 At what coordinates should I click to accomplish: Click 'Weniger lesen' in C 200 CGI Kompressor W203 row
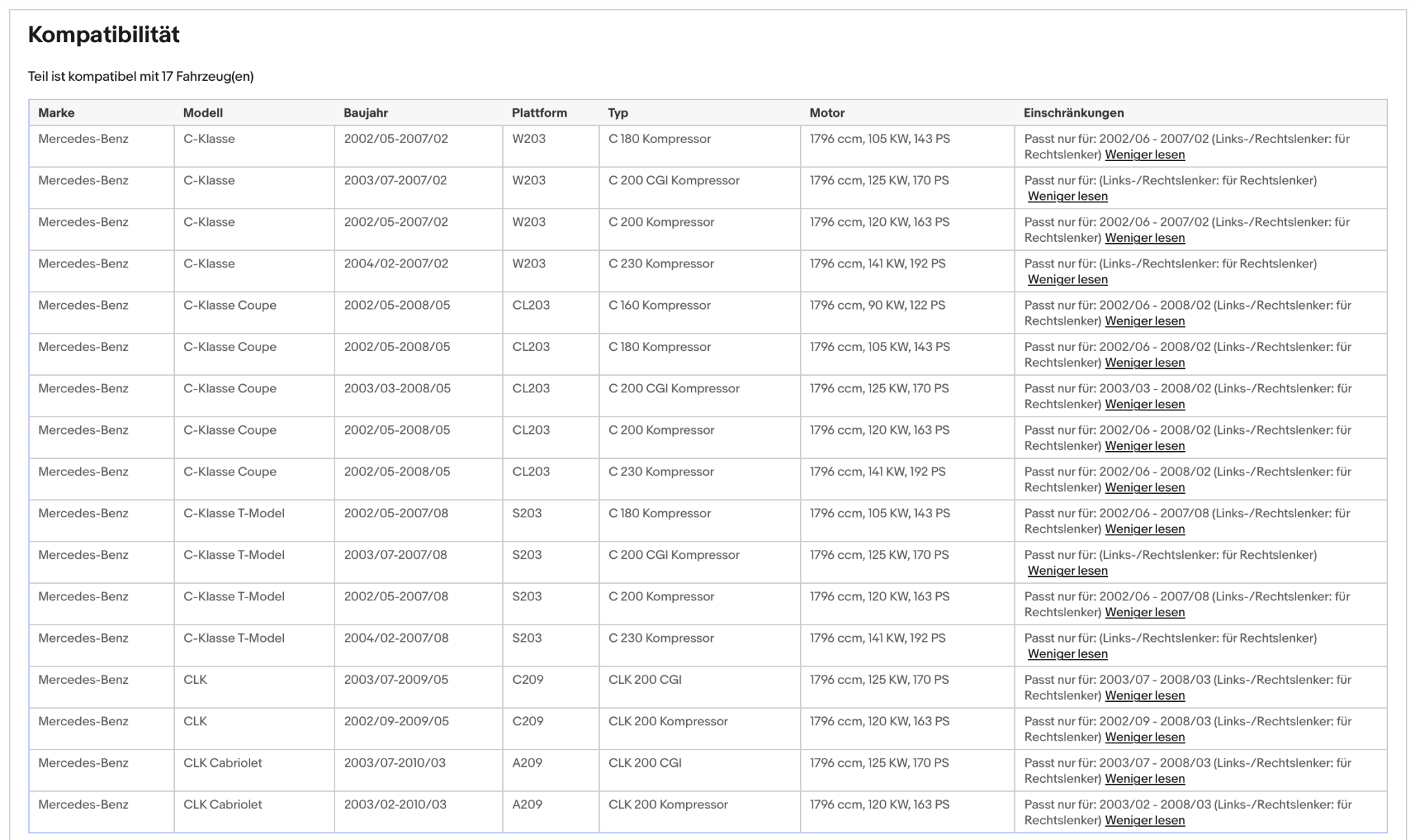tap(1067, 196)
